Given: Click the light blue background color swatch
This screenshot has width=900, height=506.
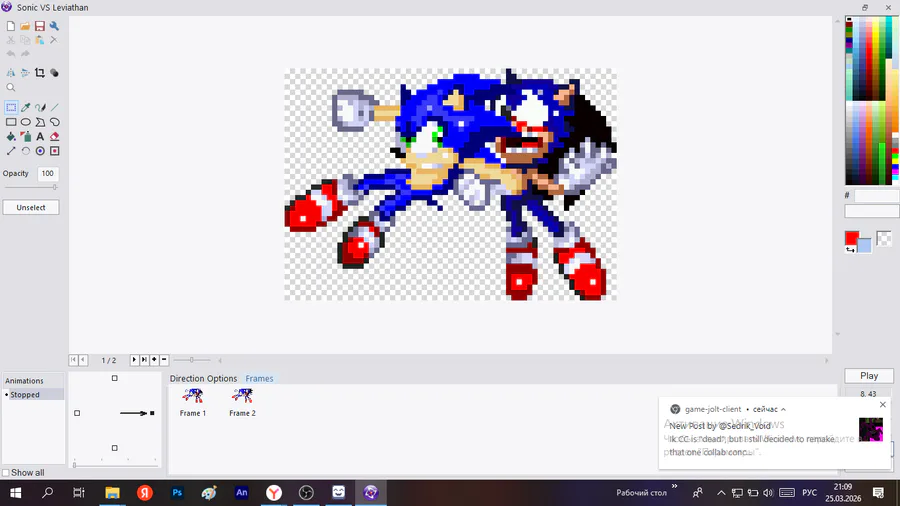Looking at the screenshot, I should pos(866,247).
